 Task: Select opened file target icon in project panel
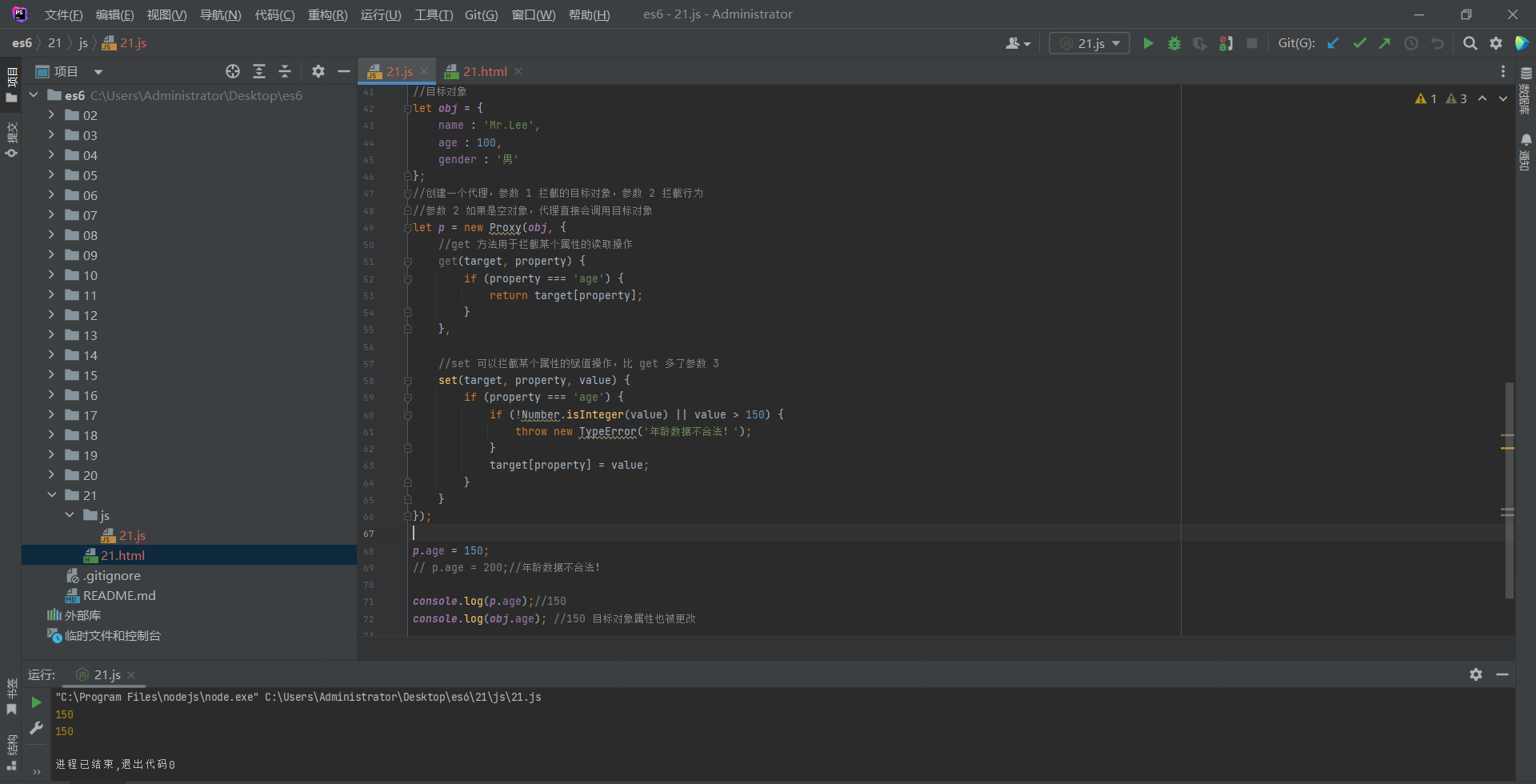coord(233,71)
